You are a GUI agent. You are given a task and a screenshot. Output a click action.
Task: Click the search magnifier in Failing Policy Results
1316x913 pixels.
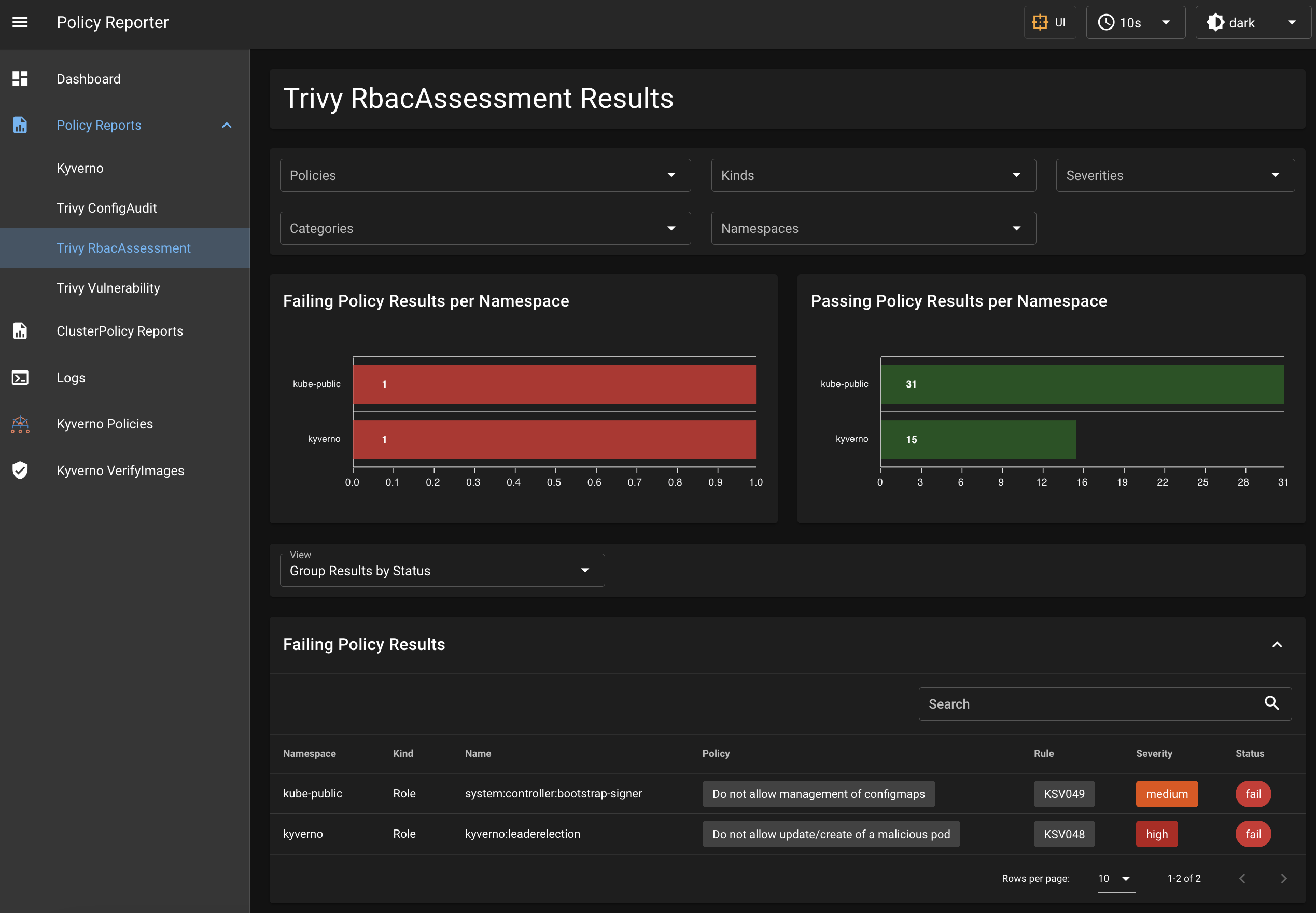click(1272, 703)
